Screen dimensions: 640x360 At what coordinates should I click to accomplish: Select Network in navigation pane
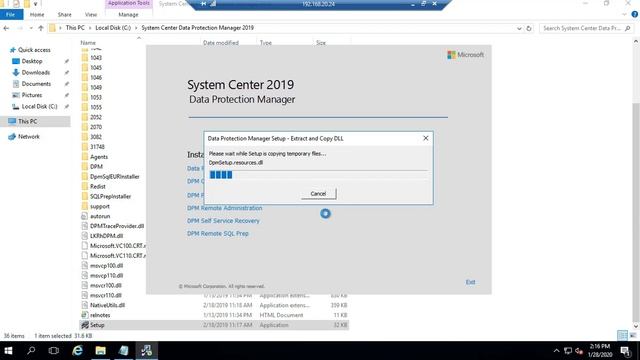pos(29,137)
